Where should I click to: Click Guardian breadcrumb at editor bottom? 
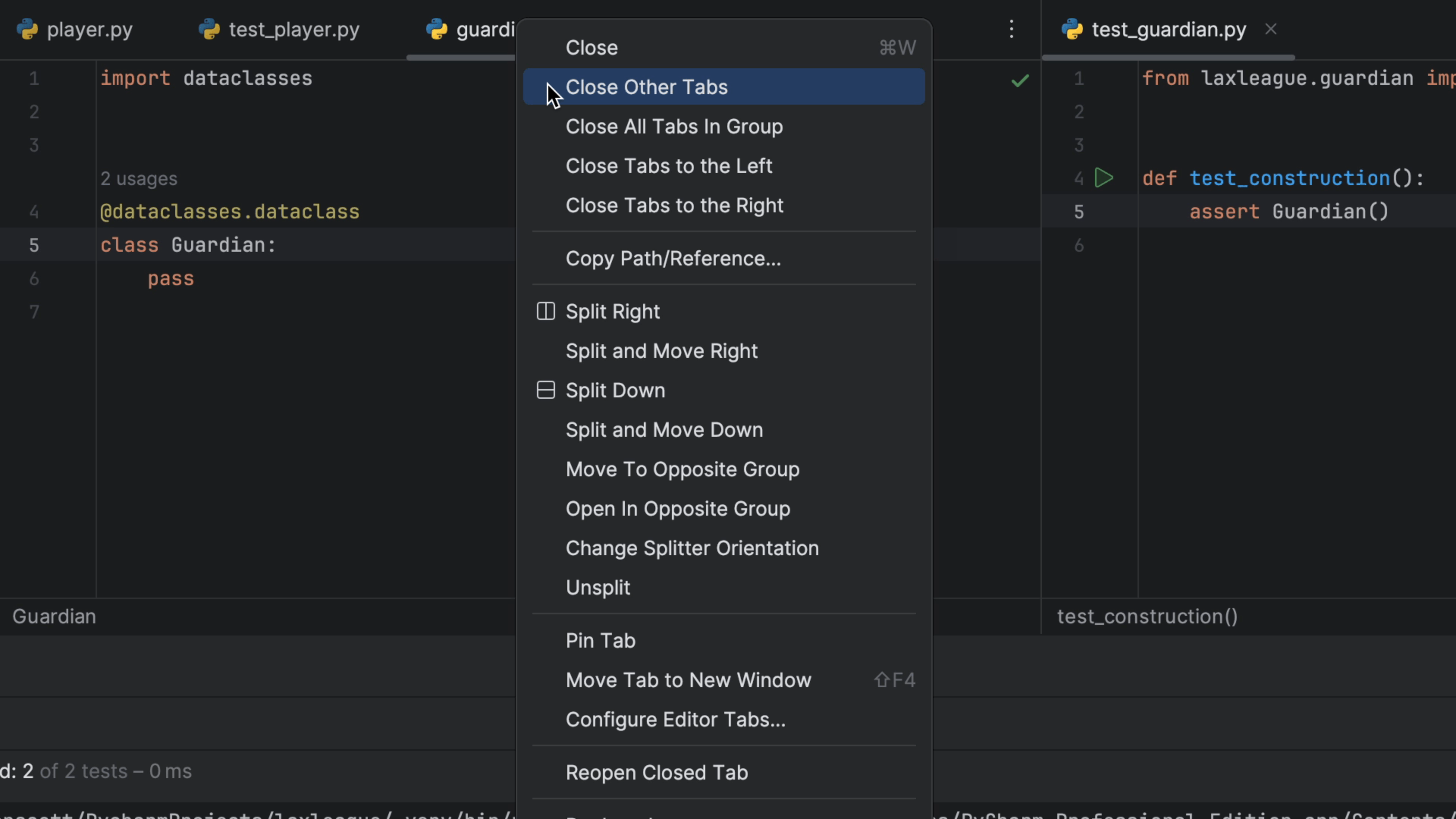(x=54, y=616)
